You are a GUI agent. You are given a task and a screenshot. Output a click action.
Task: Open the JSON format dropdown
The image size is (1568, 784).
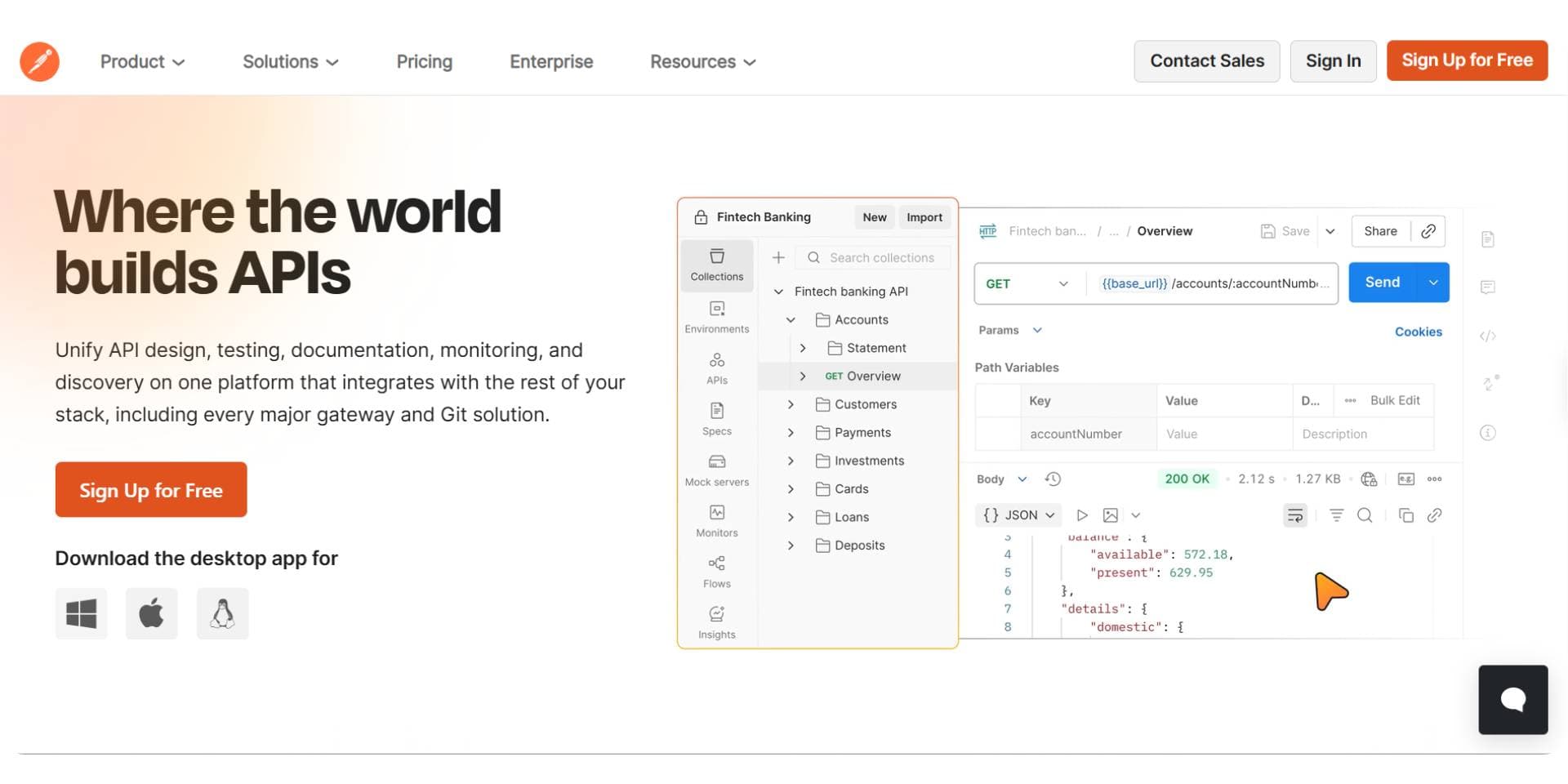(1018, 515)
